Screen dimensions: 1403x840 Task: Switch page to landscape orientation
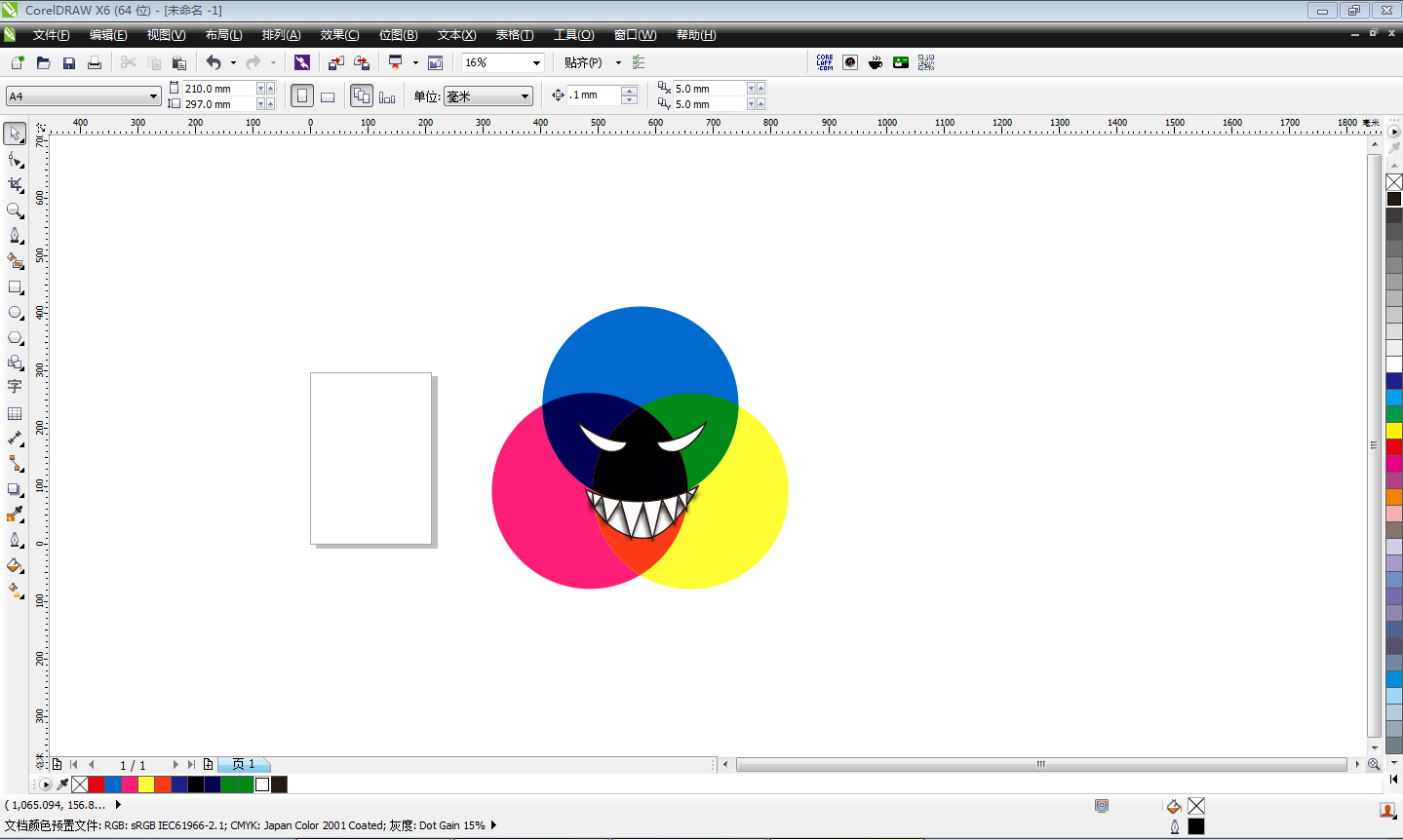tap(328, 96)
